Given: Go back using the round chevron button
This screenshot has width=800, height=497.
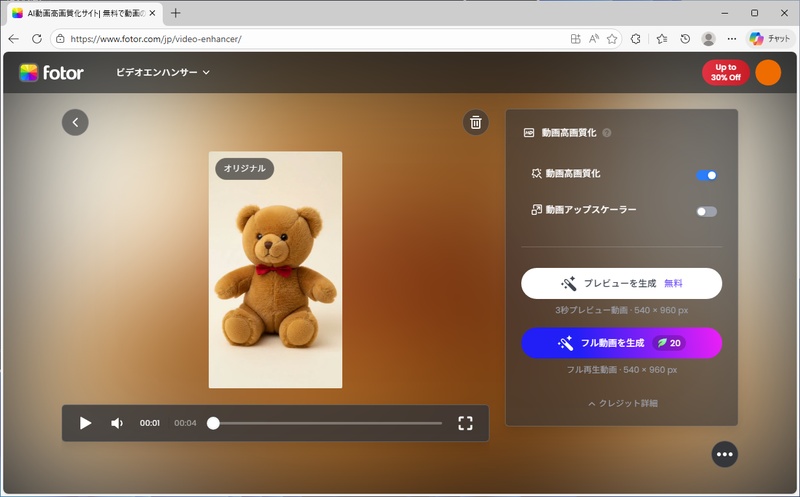Looking at the screenshot, I should (75, 122).
